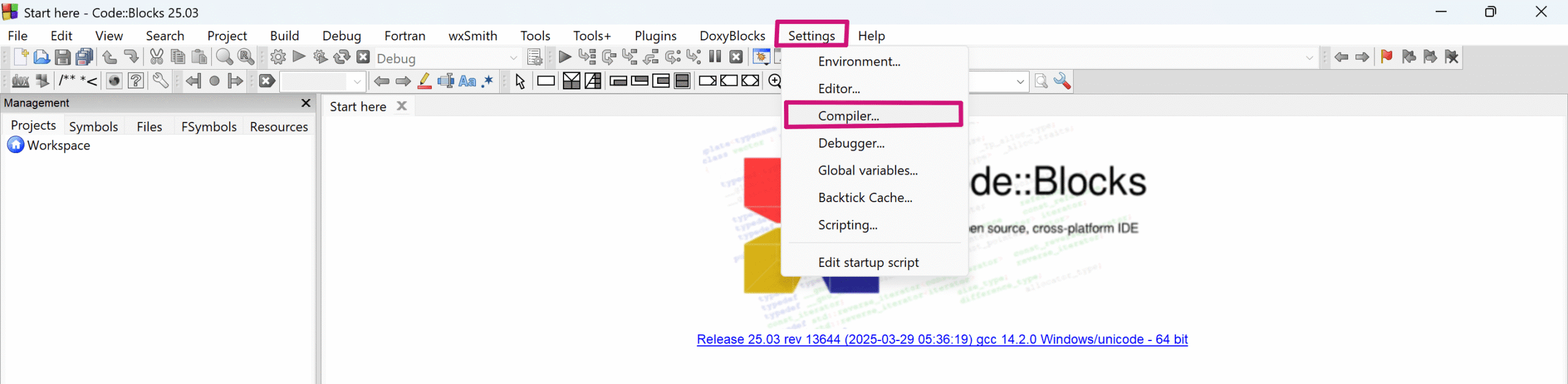
Task: Open the File menu
Action: pyautogui.click(x=18, y=36)
